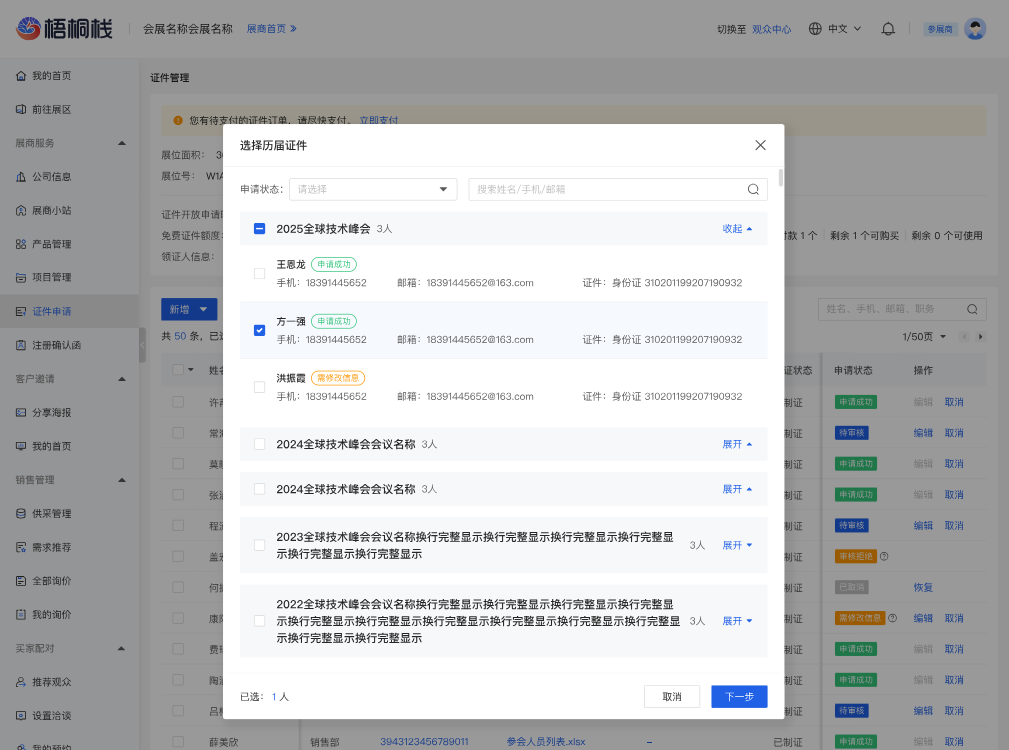Viewport: 1009px width, 750px height.
Task: Close the 选择历届证件 dialog
Action: [760, 145]
